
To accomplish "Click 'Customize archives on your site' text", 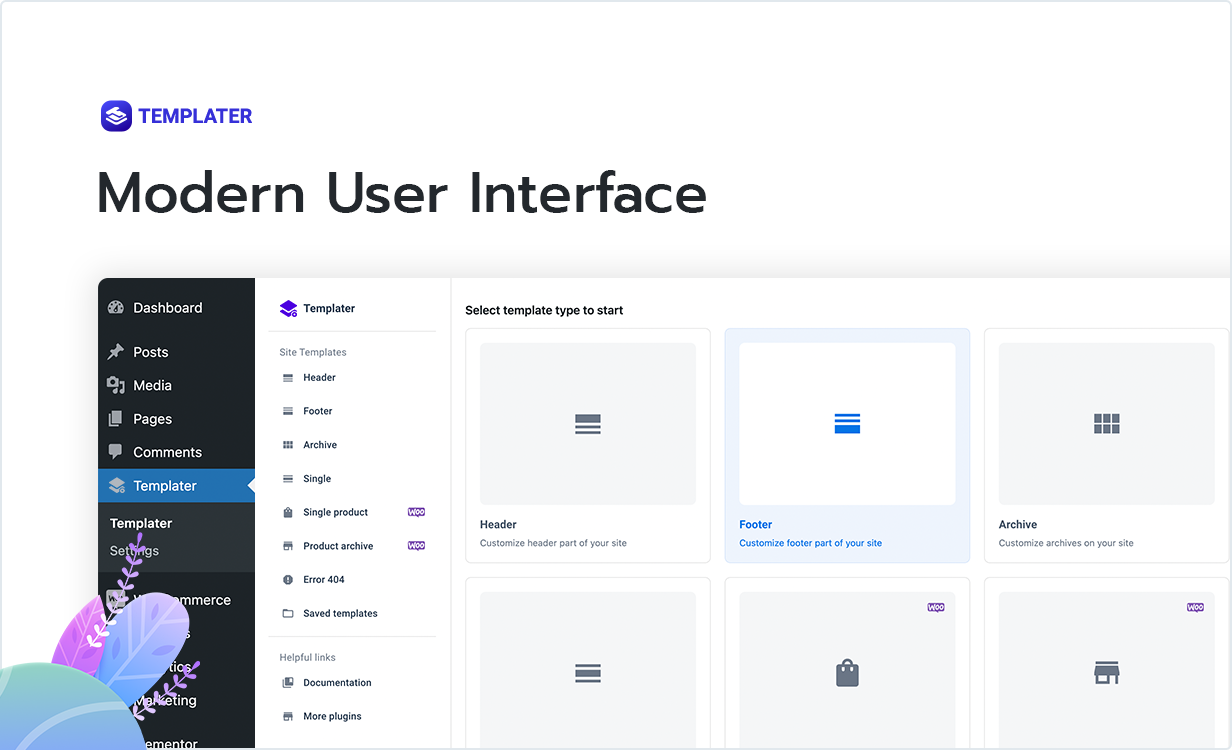I will pyautogui.click(x=1066, y=544).
